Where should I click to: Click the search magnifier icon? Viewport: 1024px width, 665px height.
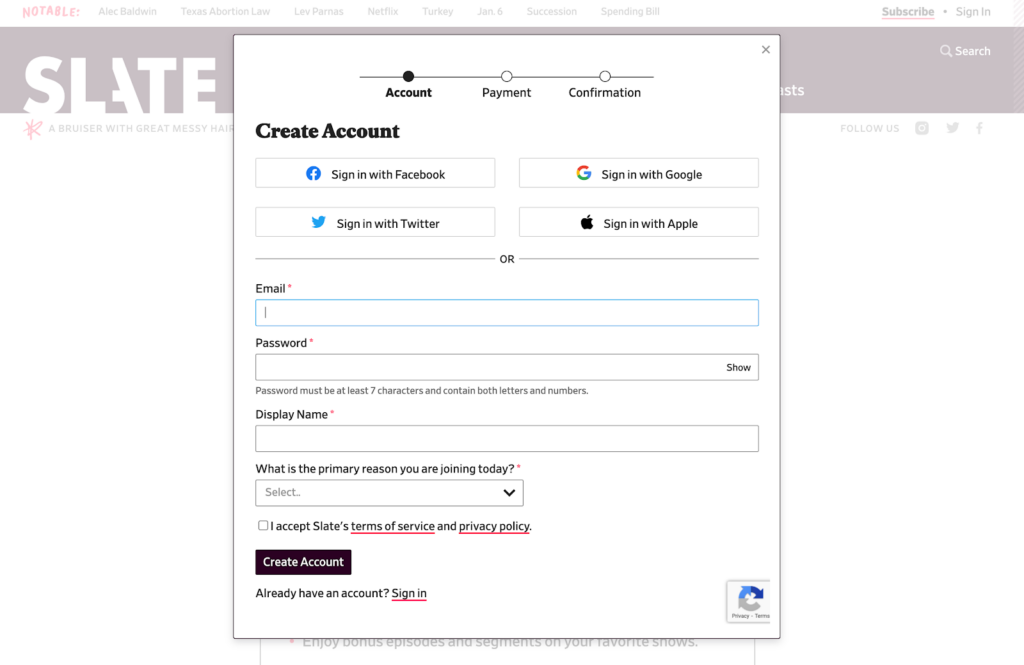[946, 51]
